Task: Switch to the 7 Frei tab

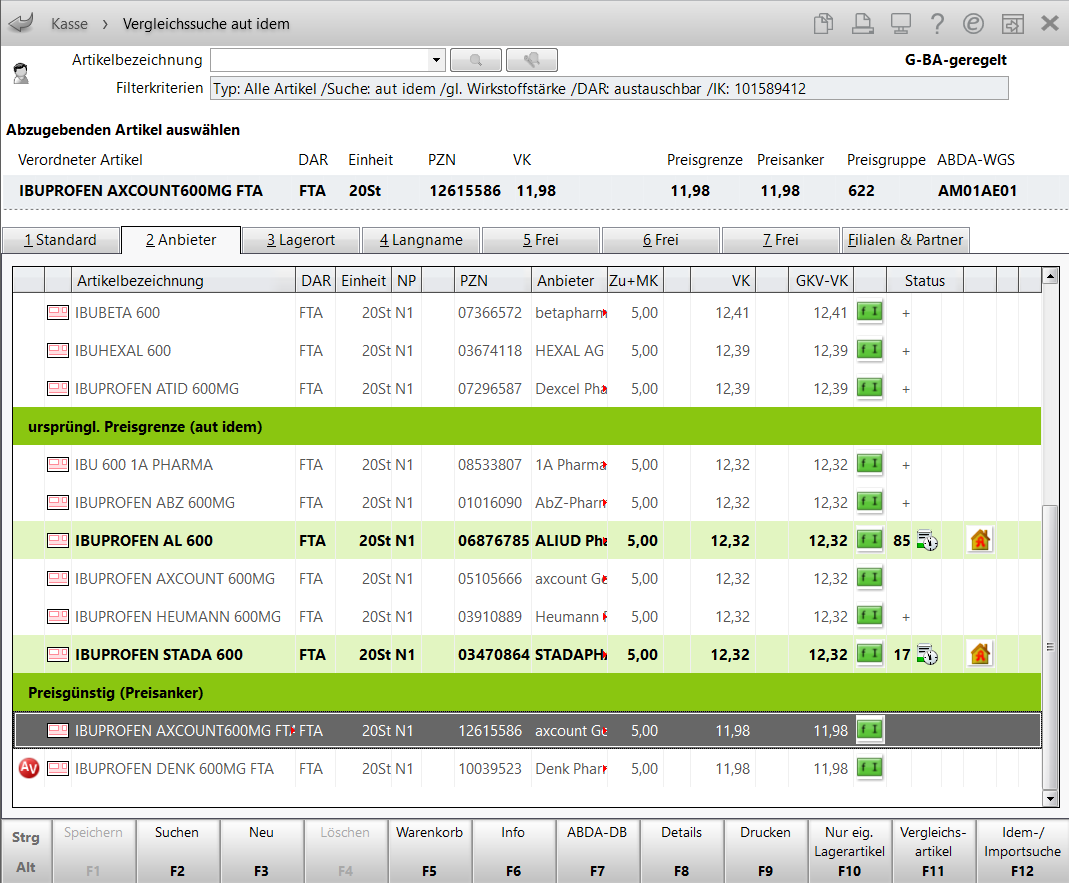Action: [x=781, y=240]
